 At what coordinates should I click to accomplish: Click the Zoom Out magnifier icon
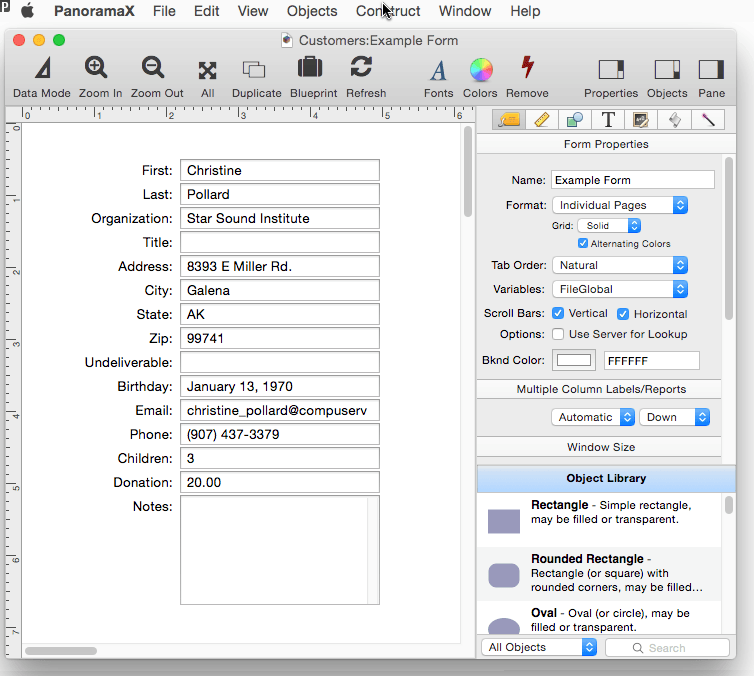click(153, 67)
